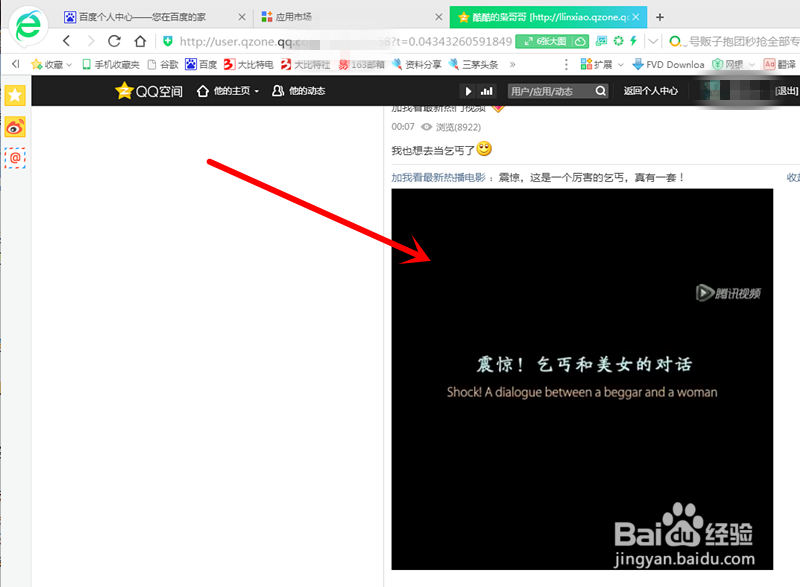Open the 手机收藏夹 bookmark

(111, 64)
